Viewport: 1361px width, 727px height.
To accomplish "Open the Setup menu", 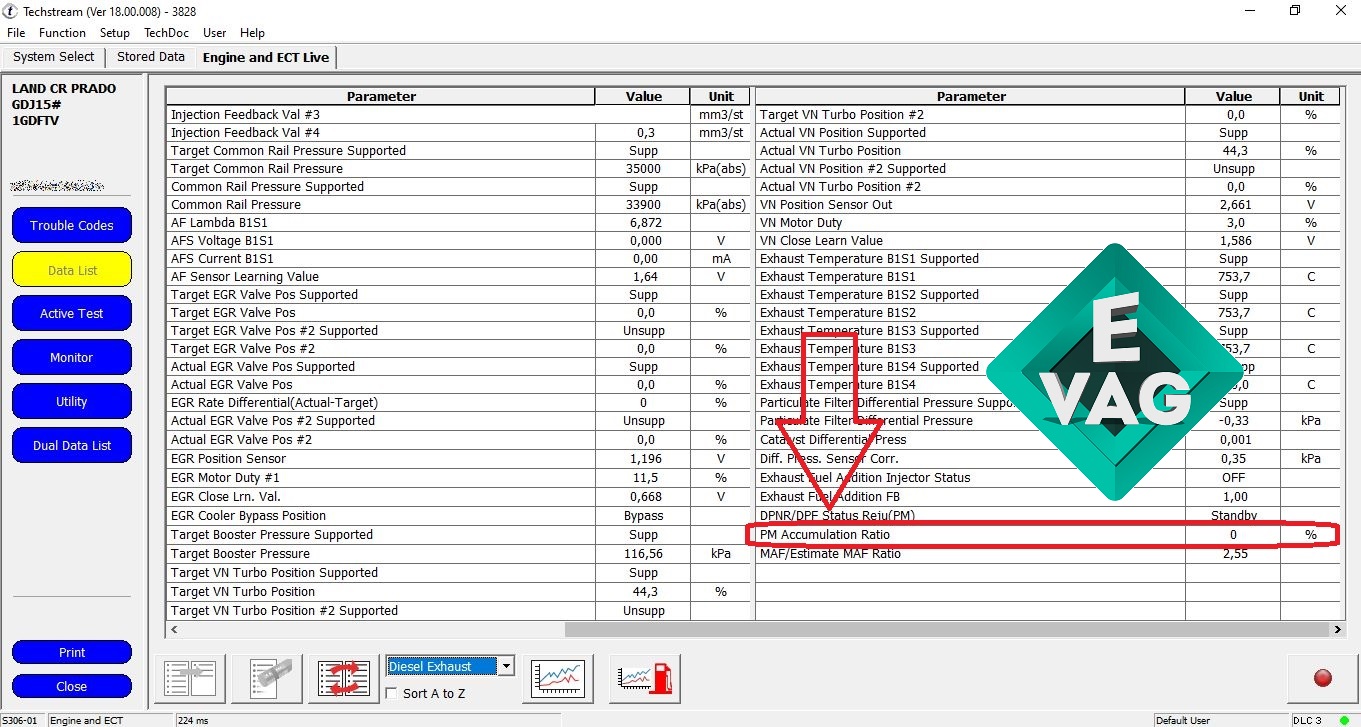I will pyautogui.click(x=115, y=33).
